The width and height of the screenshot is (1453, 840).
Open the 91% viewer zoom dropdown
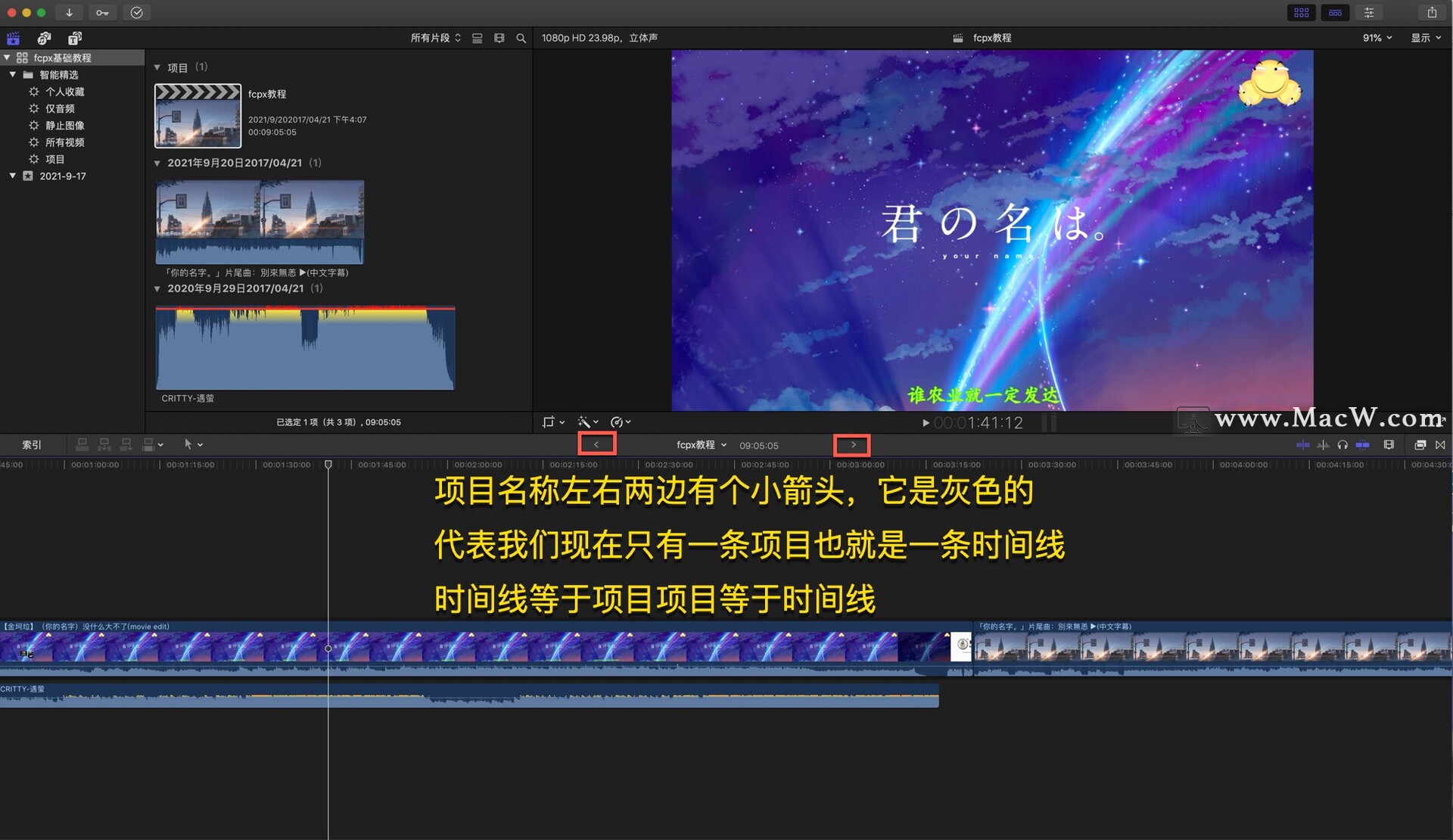click(1377, 38)
